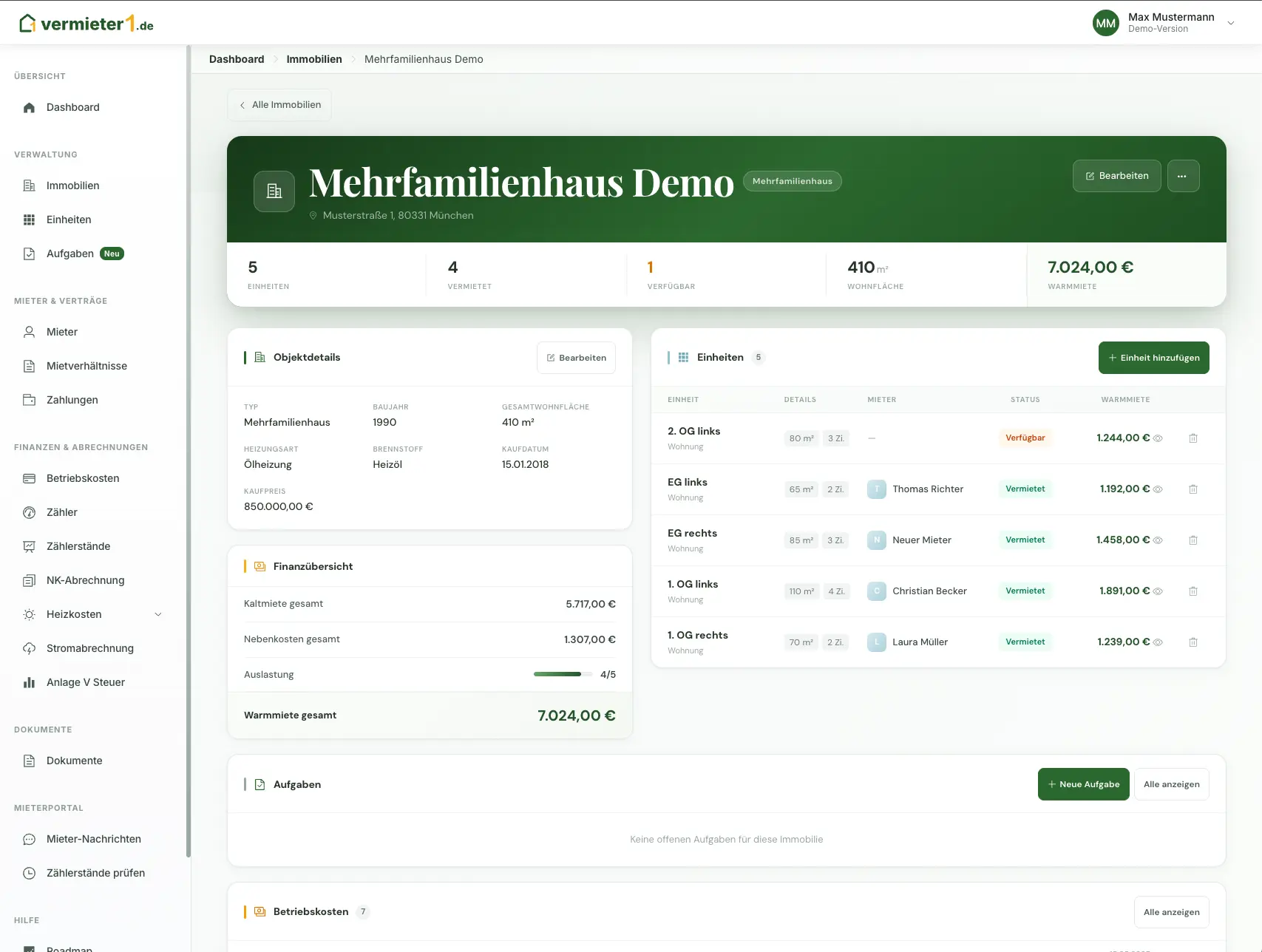The height and width of the screenshot is (952, 1262).
Task: Click the building icon beside property title
Action: pyautogui.click(x=274, y=191)
